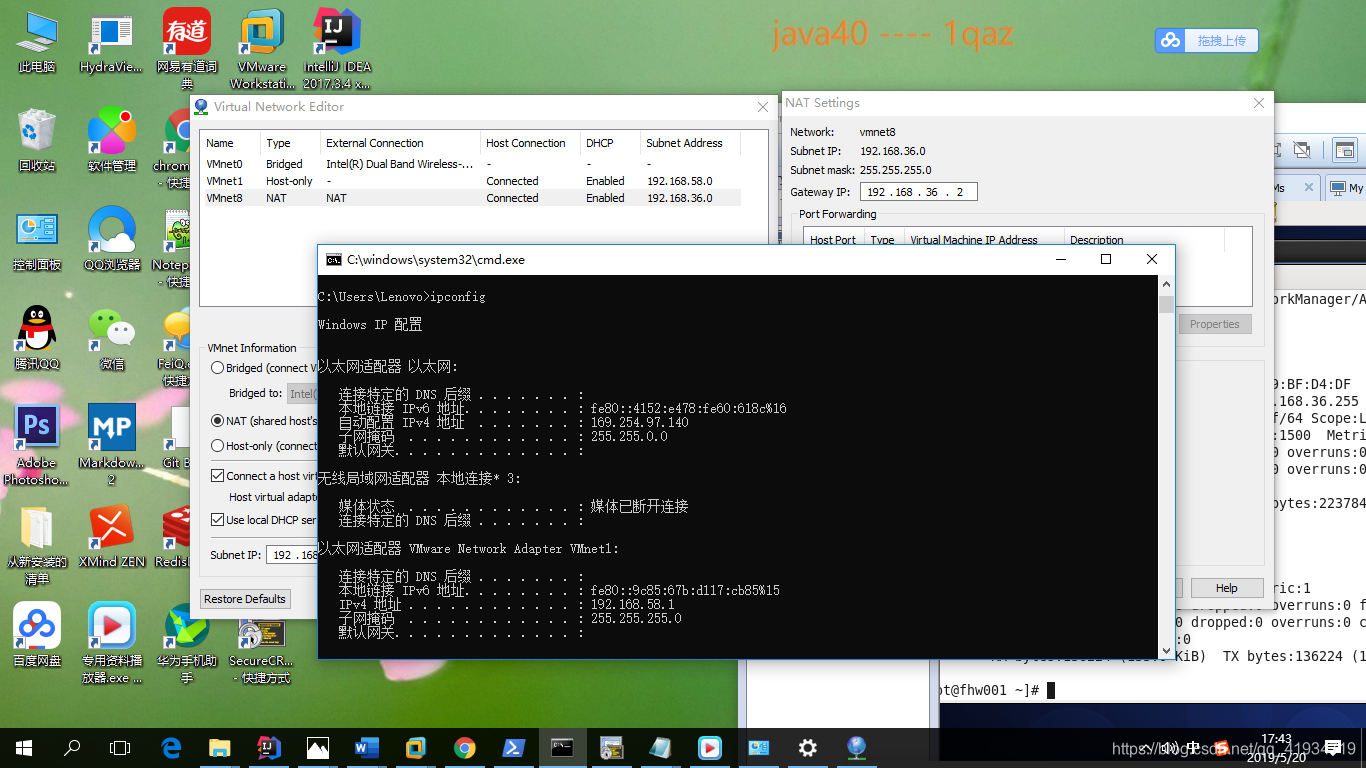The width and height of the screenshot is (1366, 768).
Task: Click the Virtual Network Editor taskbar icon
Action: coord(857,748)
